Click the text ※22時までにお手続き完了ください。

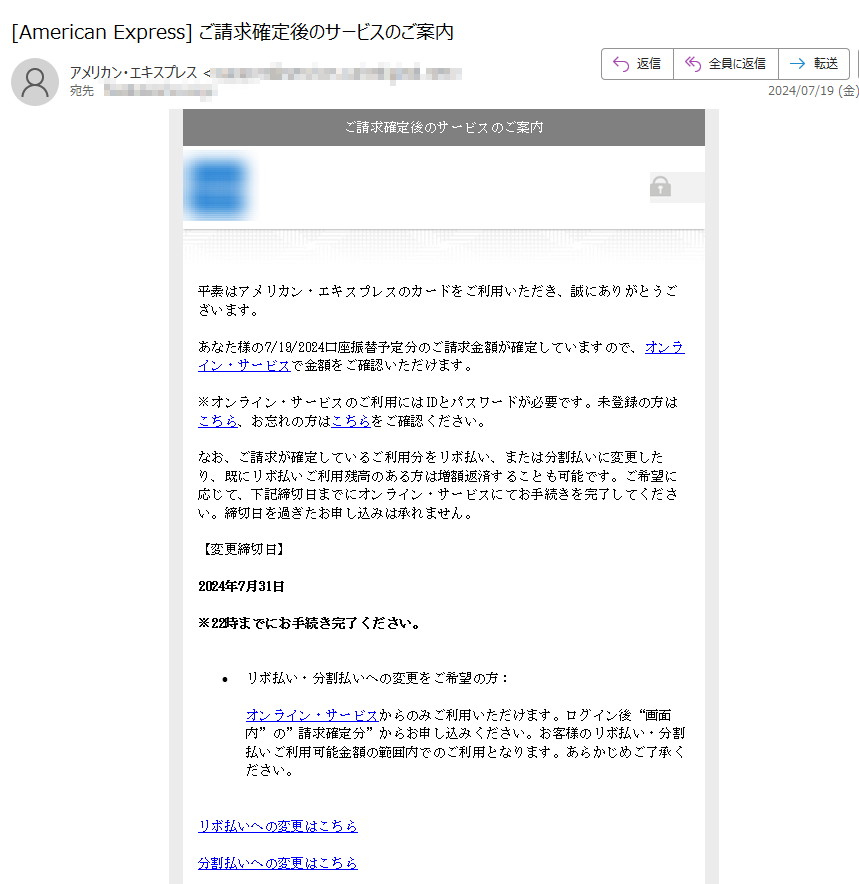pos(310,624)
